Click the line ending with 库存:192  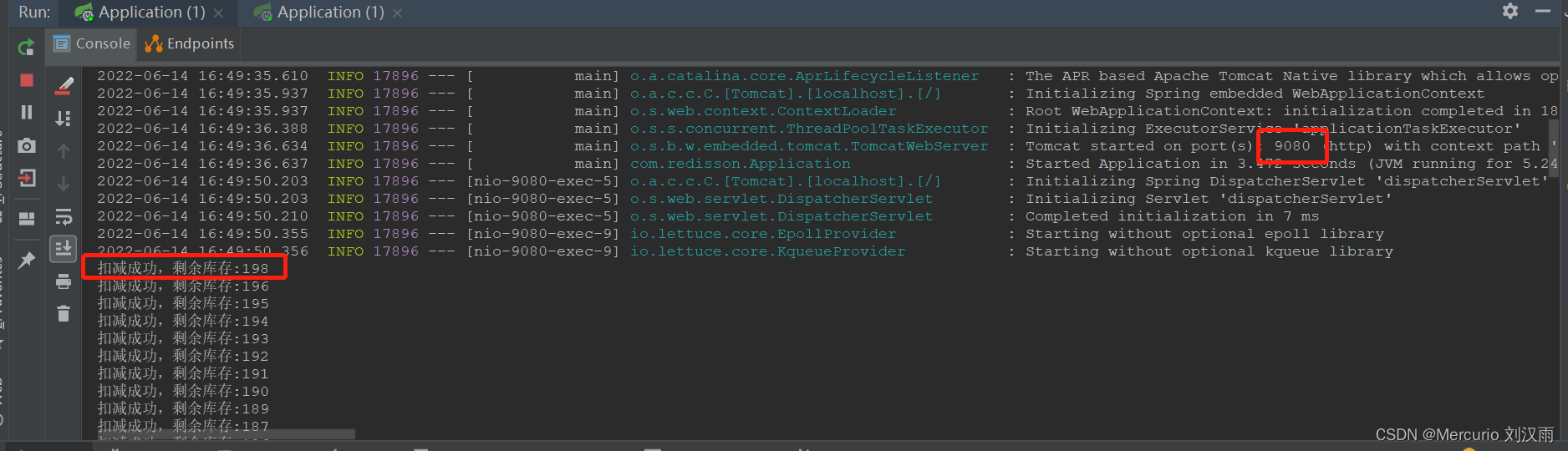click(183, 356)
